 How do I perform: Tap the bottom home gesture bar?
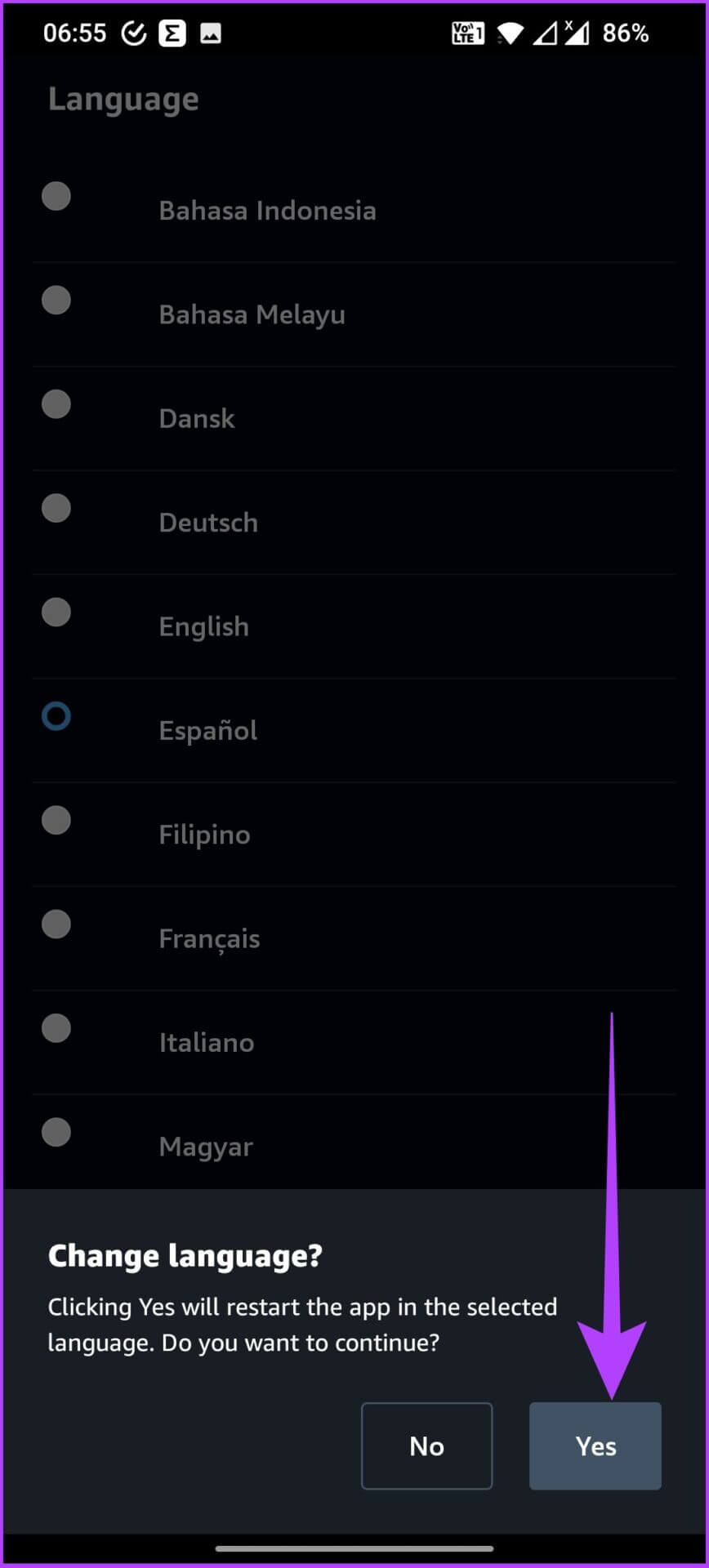[x=354, y=1548]
